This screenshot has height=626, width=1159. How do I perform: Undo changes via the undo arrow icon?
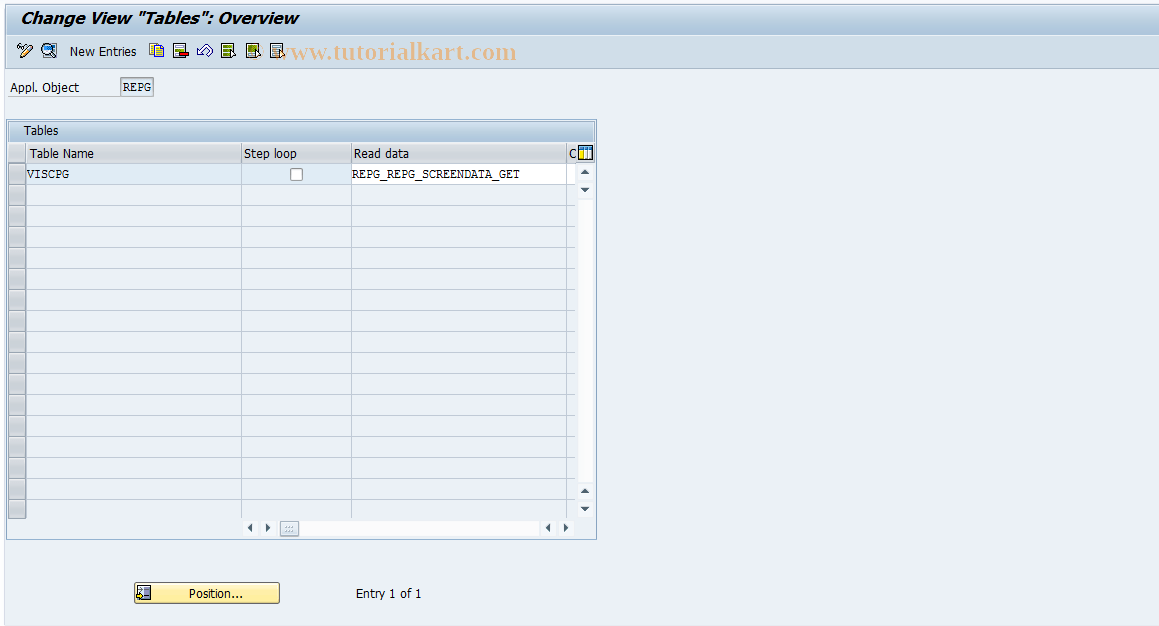tap(204, 50)
